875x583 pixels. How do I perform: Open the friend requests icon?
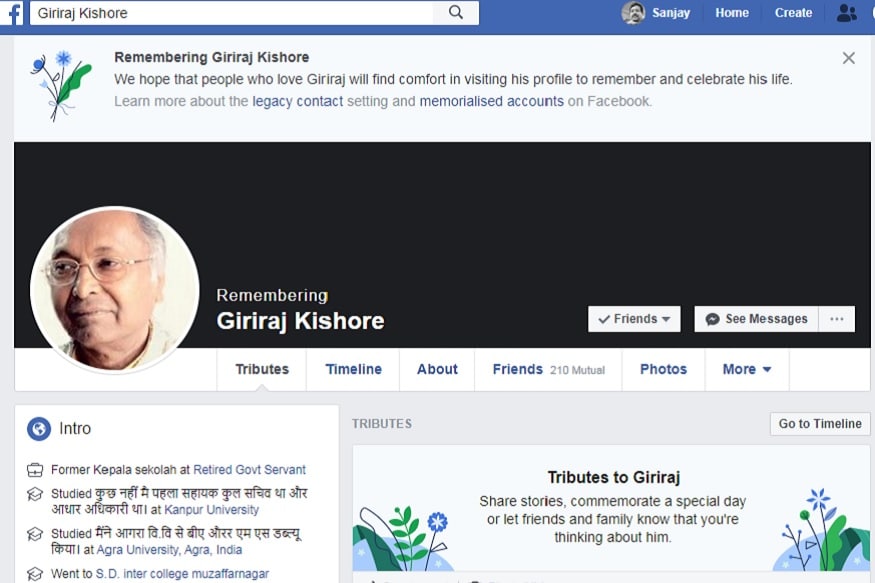pos(846,13)
